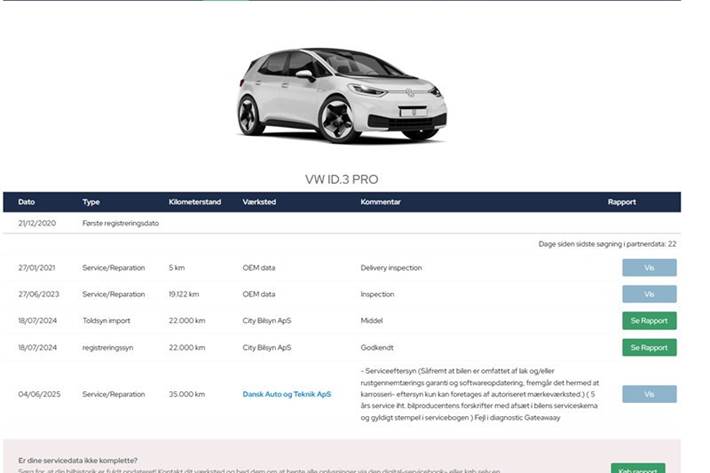710x473 pixels.
Task: Click the 35.000 km mileage value
Action: coord(187,394)
